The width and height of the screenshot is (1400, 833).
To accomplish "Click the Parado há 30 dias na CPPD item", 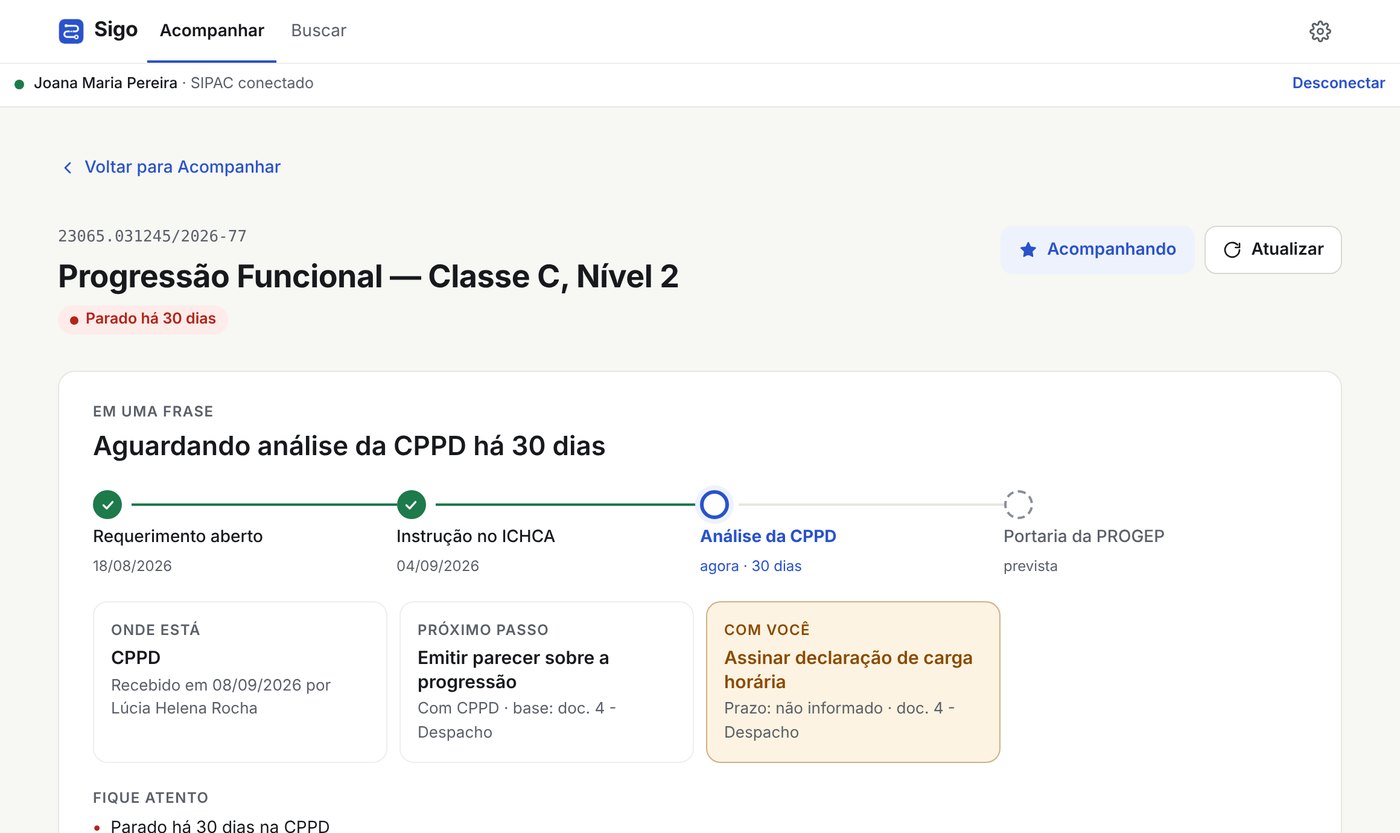I will point(220,826).
